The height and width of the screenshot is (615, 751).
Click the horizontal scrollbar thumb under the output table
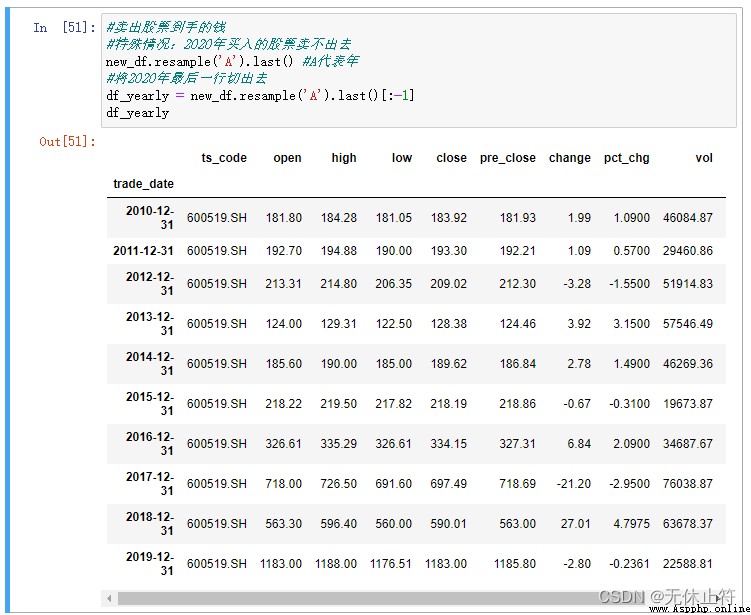coord(417,598)
